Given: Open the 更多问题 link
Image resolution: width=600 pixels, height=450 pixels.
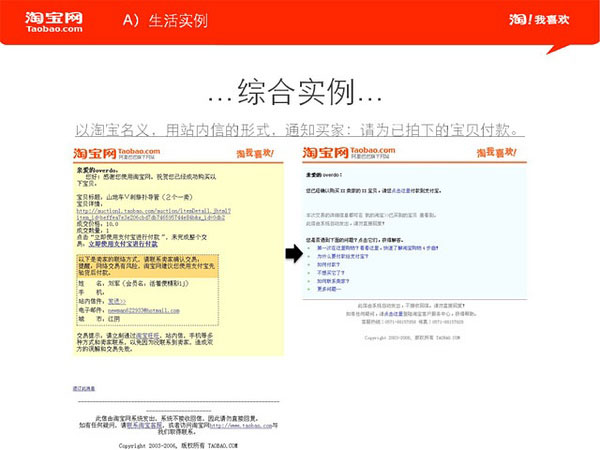Looking at the screenshot, I should [329, 289].
